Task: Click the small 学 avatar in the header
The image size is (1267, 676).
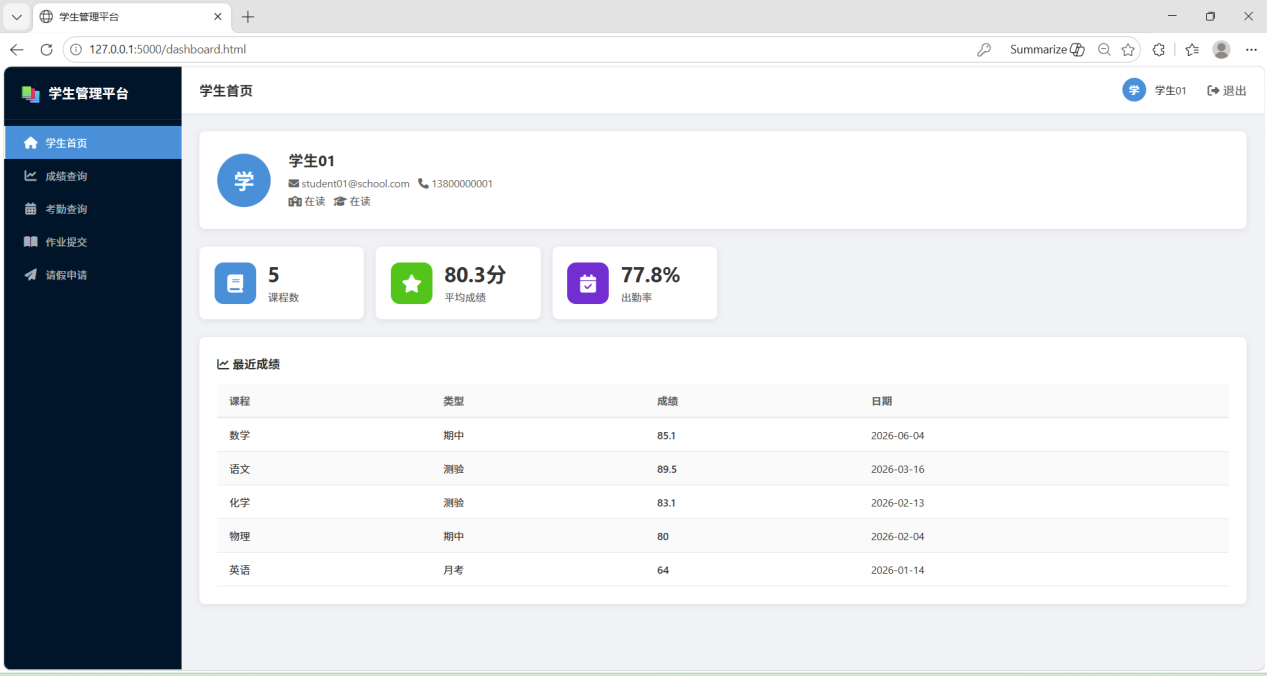Action: 1134,90
